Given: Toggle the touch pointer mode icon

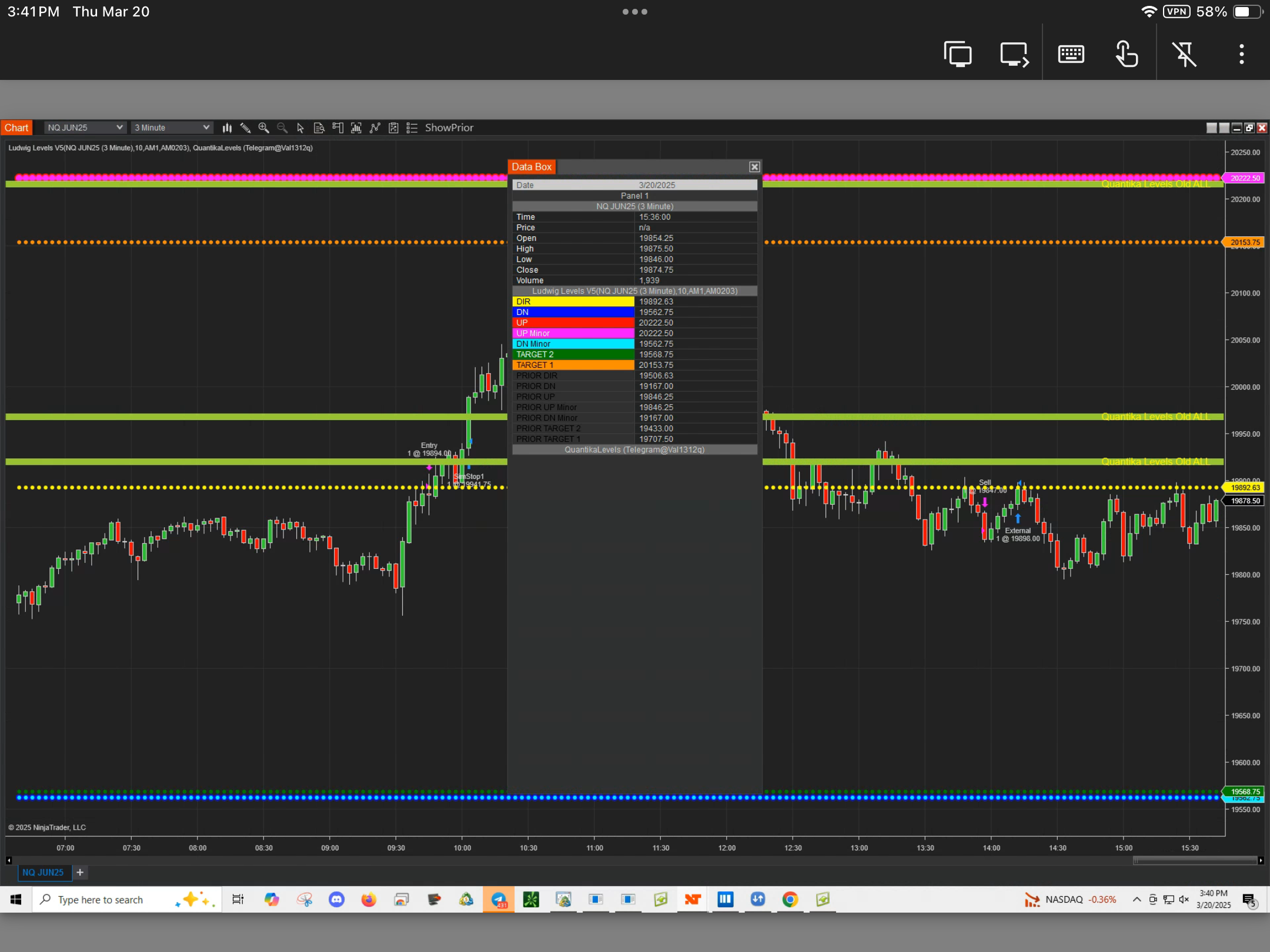Looking at the screenshot, I should click(1127, 54).
